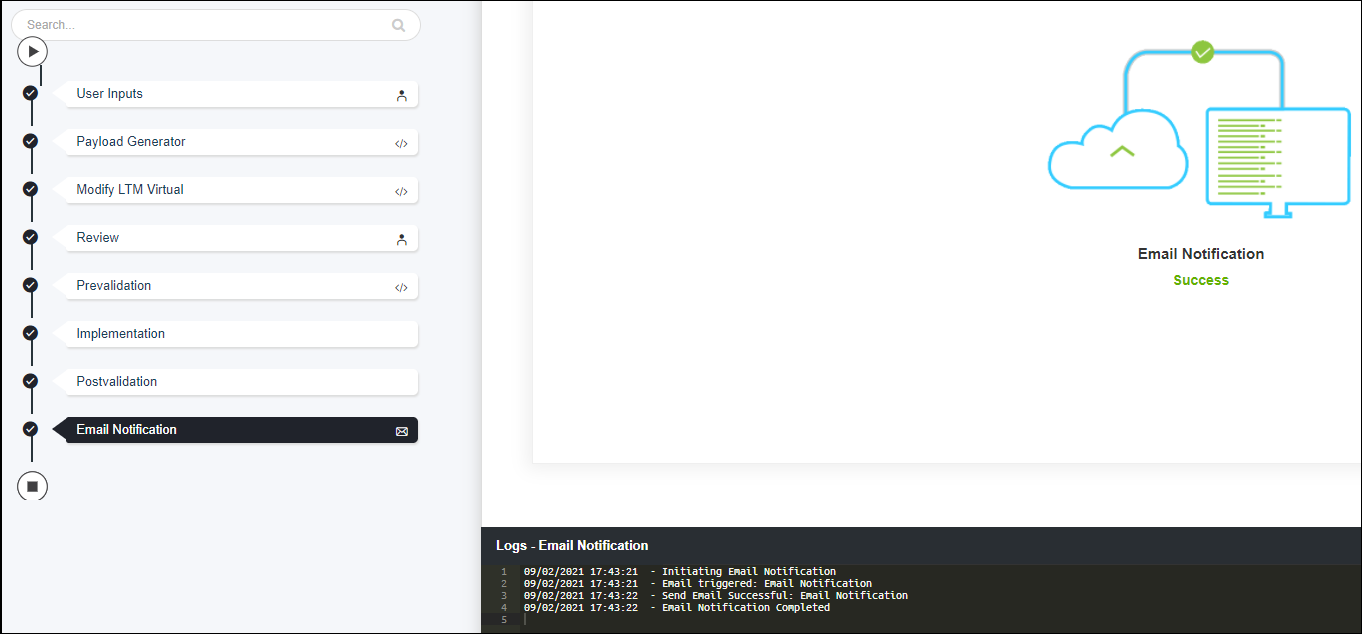Select log line Email Notification Completed
Screen dimensions: 1362x634
pyautogui.click(x=677, y=608)
